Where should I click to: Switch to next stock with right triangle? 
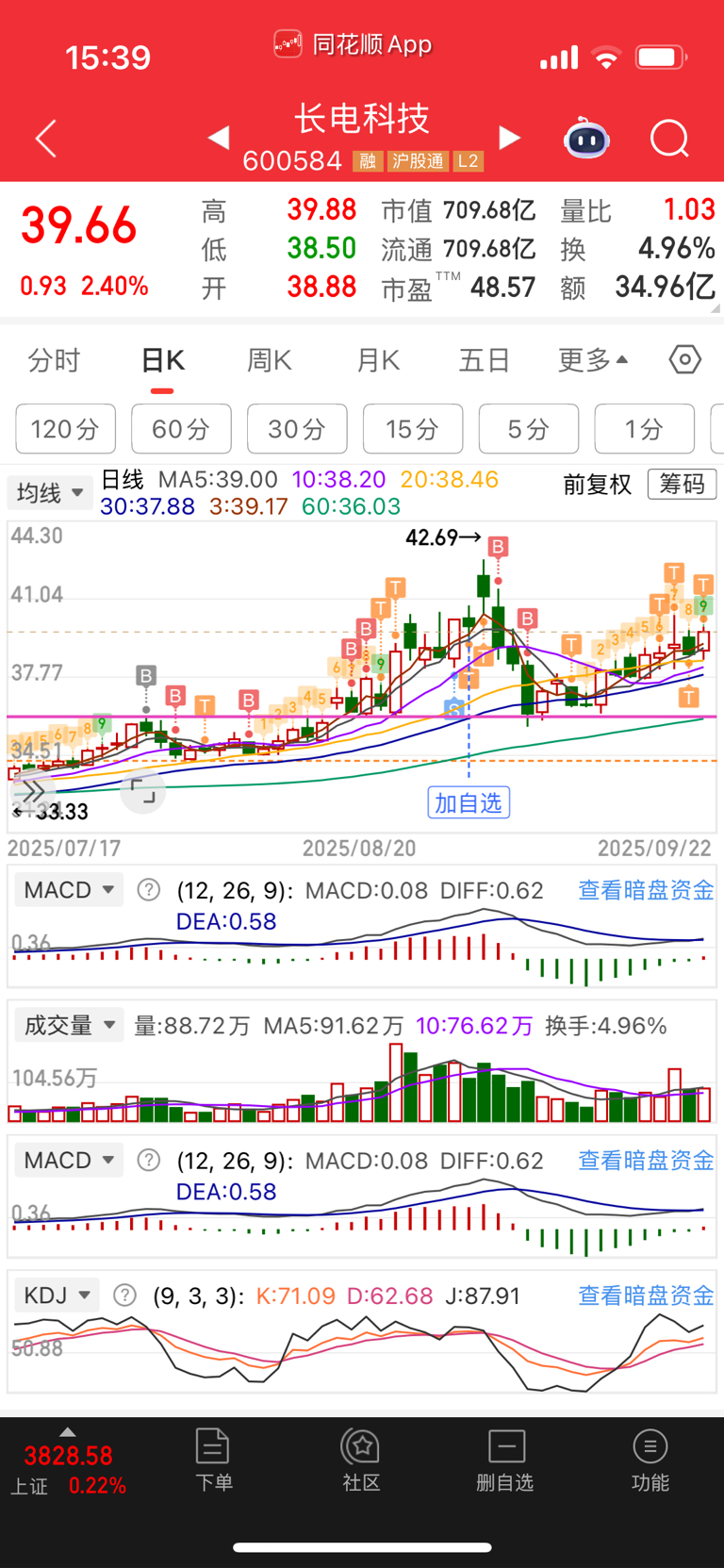click(x=509, y=138)
